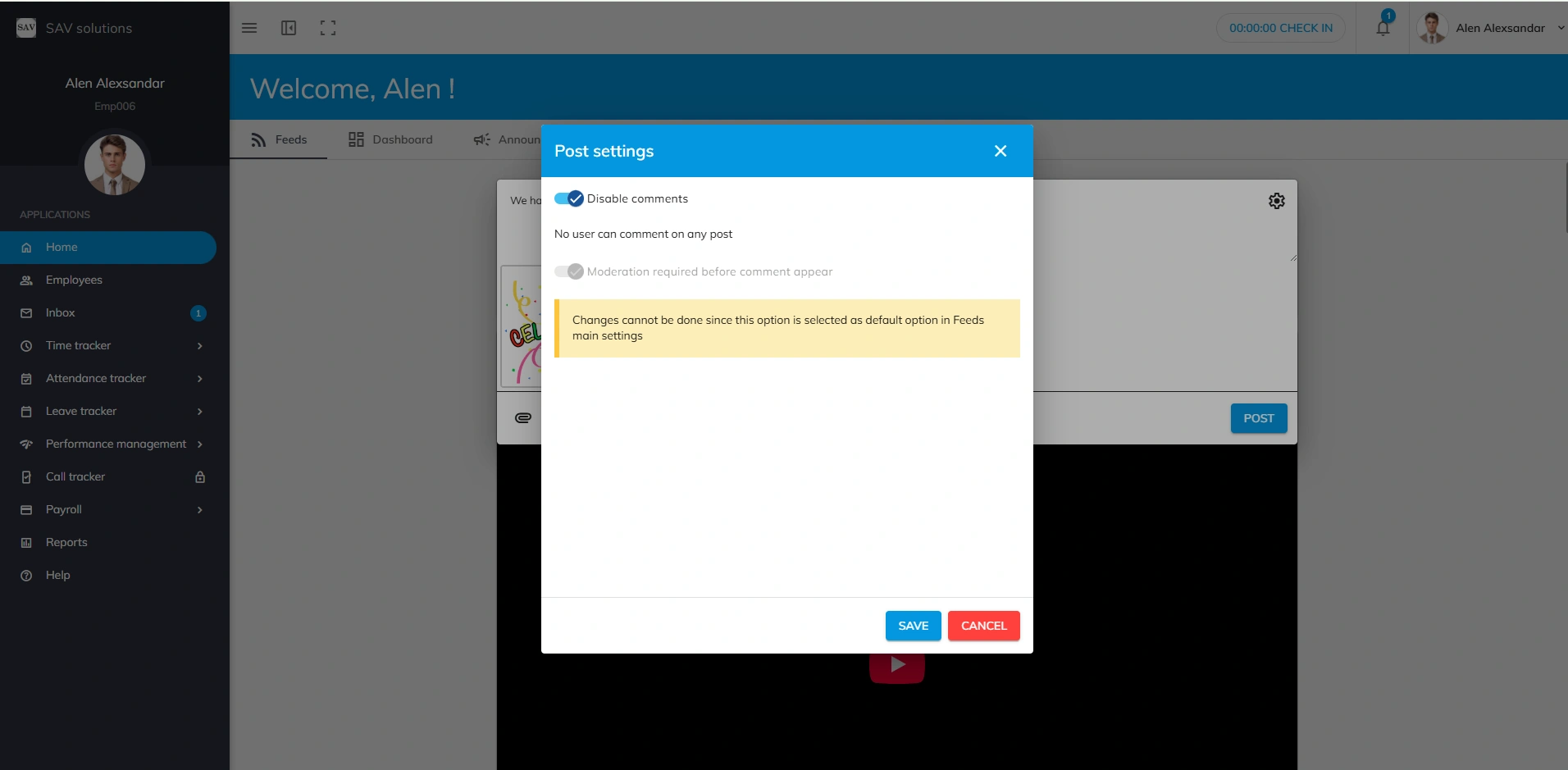This screenshot has height=770, width=1568.
Task: Click the attachment paperclip icon
Action: point(522,418)
